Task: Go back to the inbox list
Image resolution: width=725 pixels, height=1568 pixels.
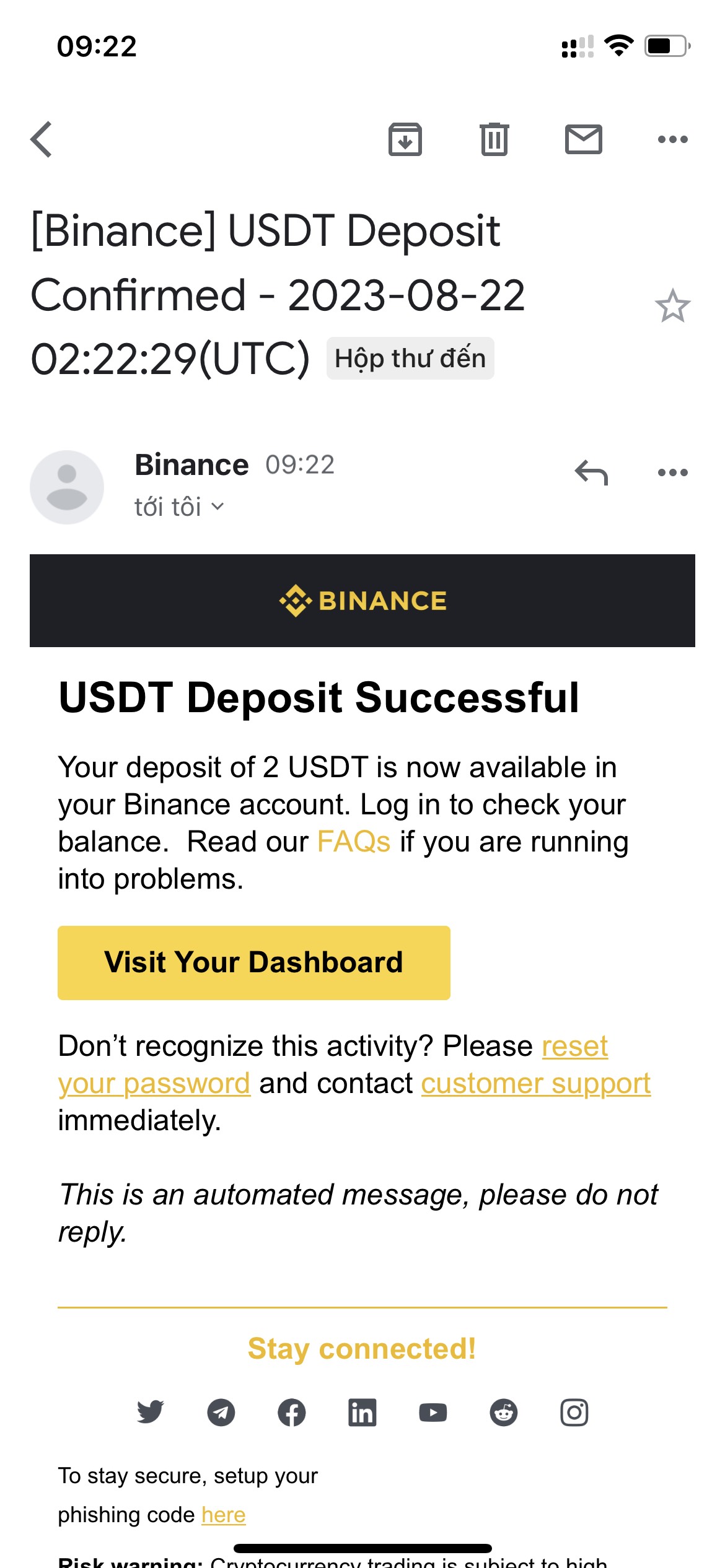Action: point(42,139)
